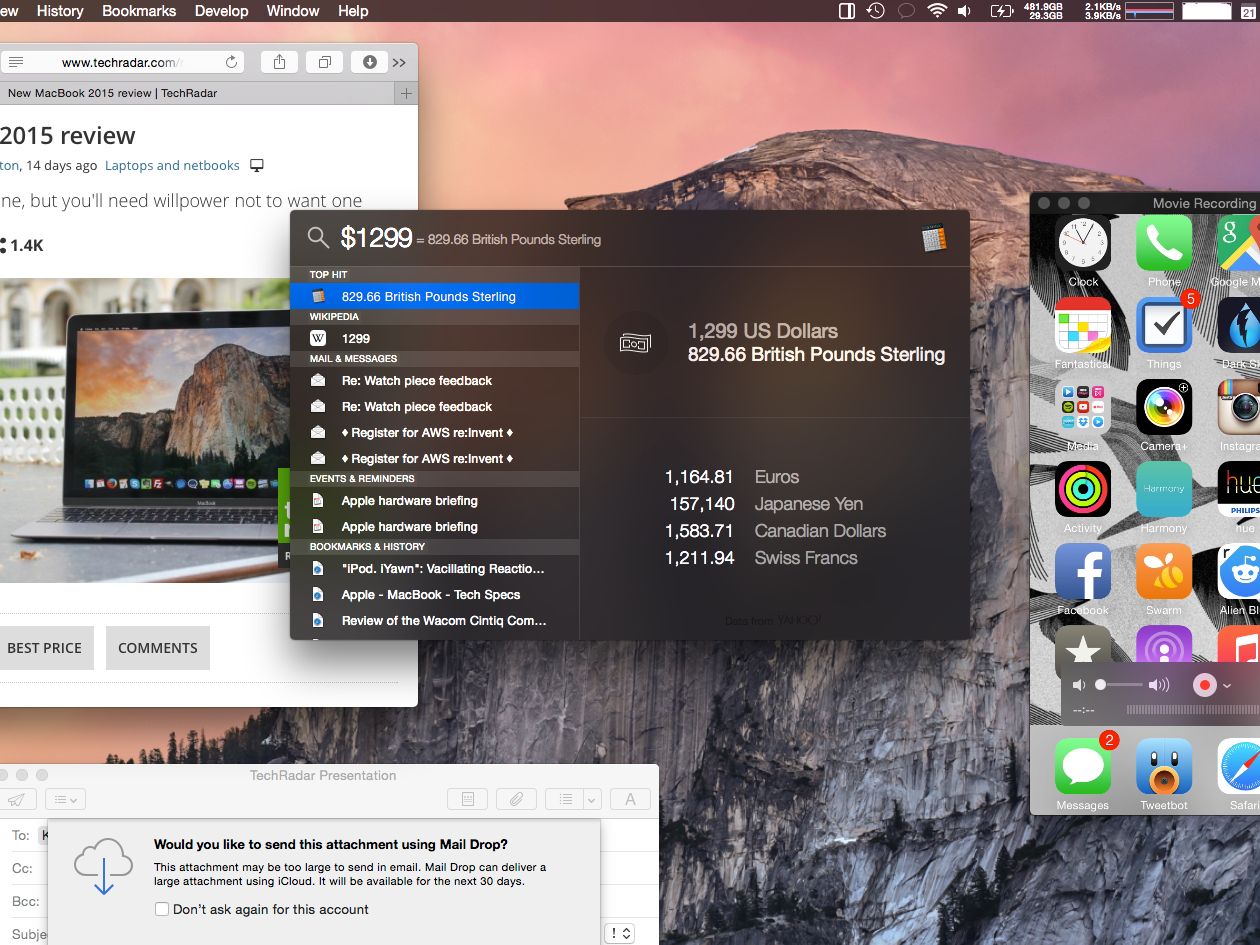The width and height of the screenshot is (1260, 945).
Task: Click the Spotlight magnifying glass icon
Action: point(318,238)
